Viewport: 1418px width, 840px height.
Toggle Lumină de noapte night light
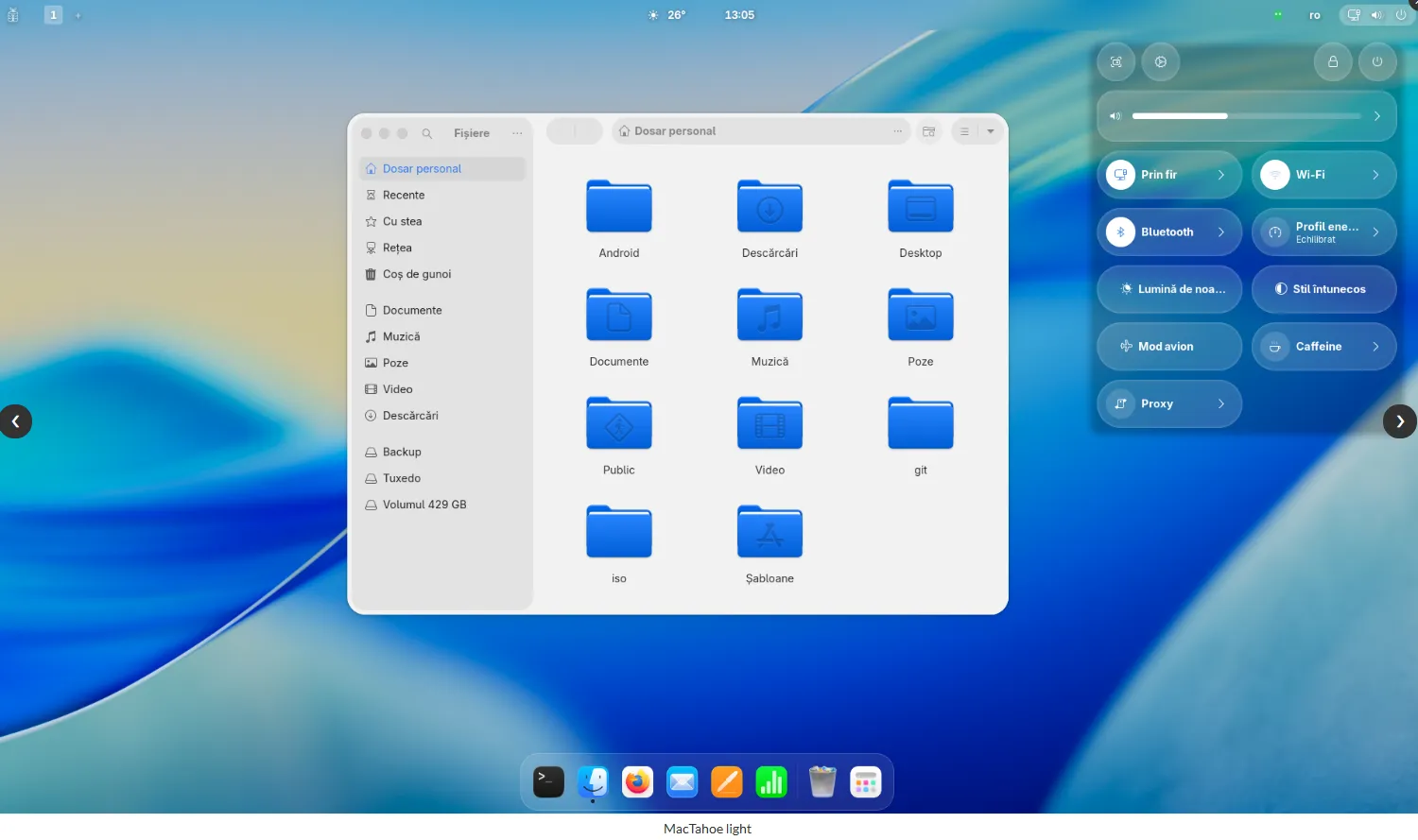(x=1169, y=289)
